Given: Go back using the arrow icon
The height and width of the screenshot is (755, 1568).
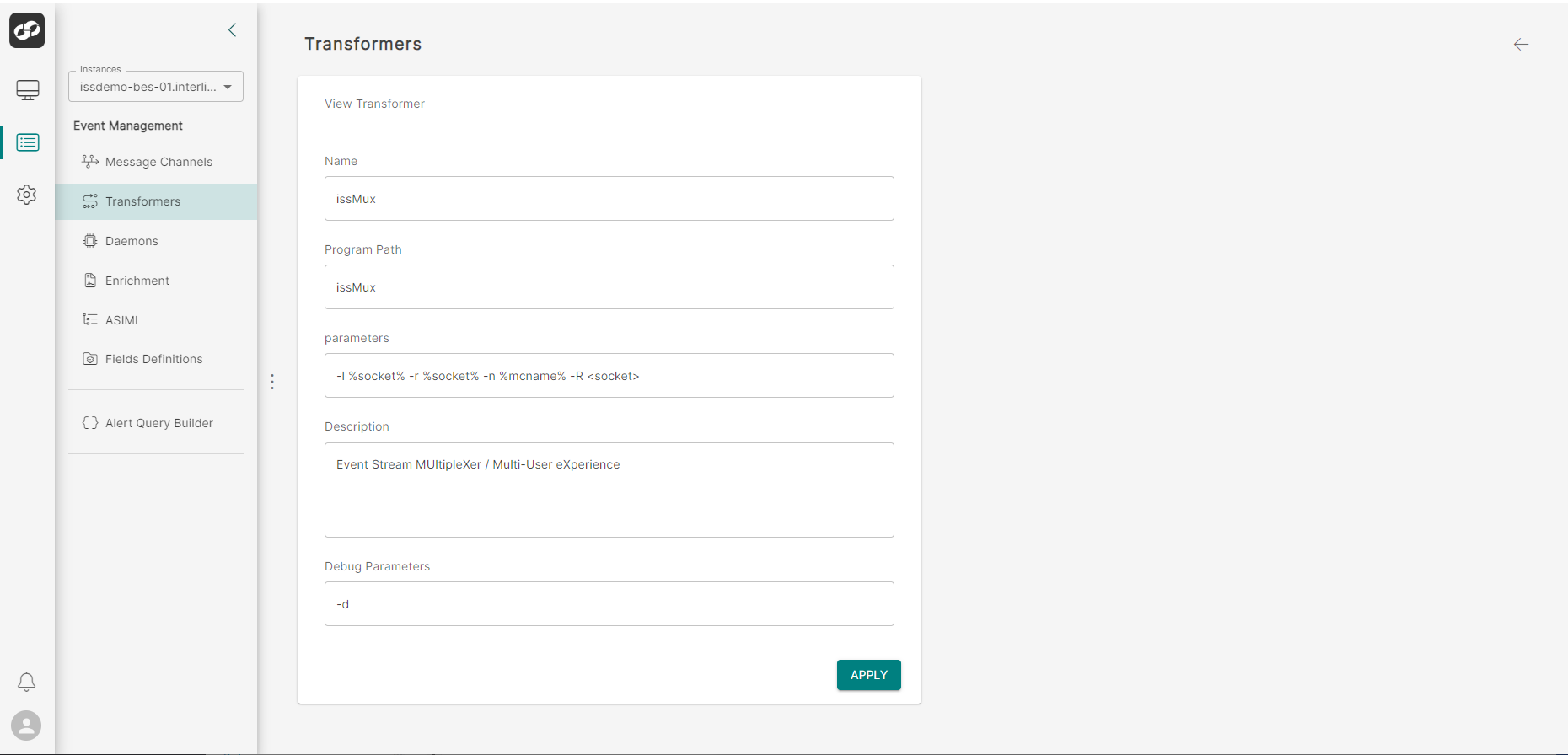Looking at the screenshot, I should coord(1521,45).
